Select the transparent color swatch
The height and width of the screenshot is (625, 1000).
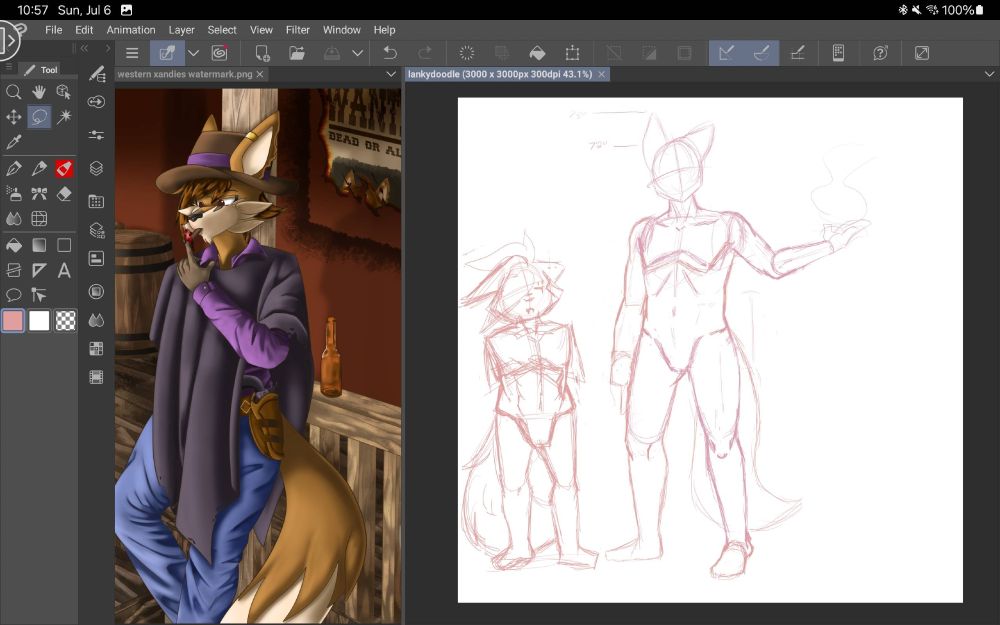coord(65,321)
